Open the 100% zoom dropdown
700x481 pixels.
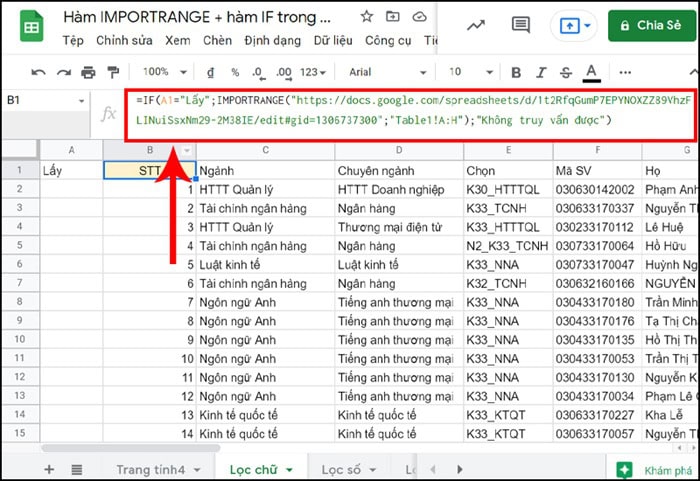pyautogui.click(x=163, y=72)
